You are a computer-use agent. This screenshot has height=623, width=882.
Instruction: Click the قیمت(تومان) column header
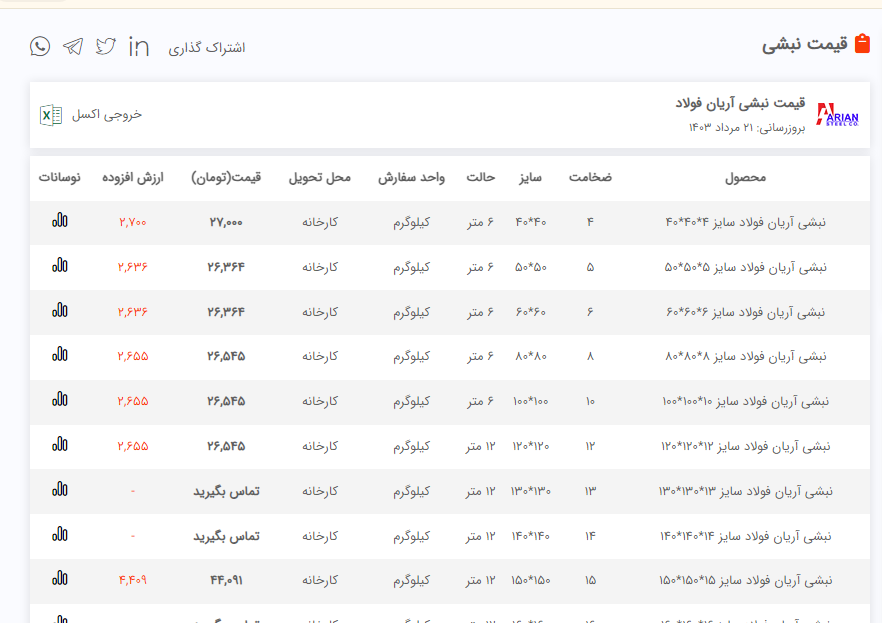tap(226, 178)
